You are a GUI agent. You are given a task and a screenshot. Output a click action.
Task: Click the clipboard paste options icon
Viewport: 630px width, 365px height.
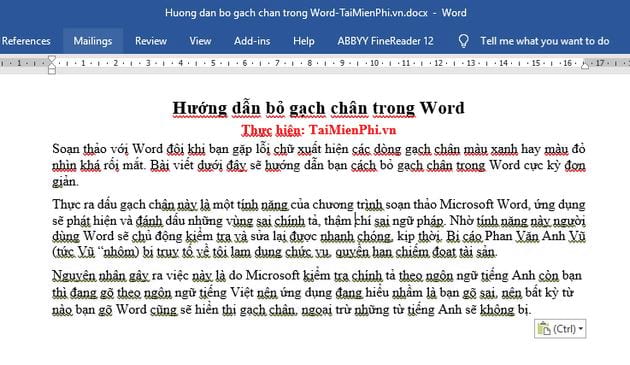coord(544,329)
